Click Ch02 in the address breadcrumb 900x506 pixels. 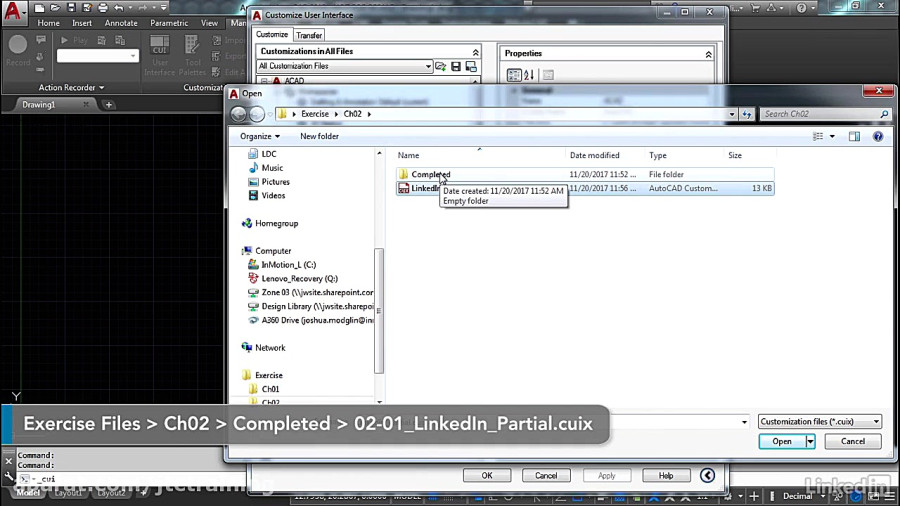point(352,114)
